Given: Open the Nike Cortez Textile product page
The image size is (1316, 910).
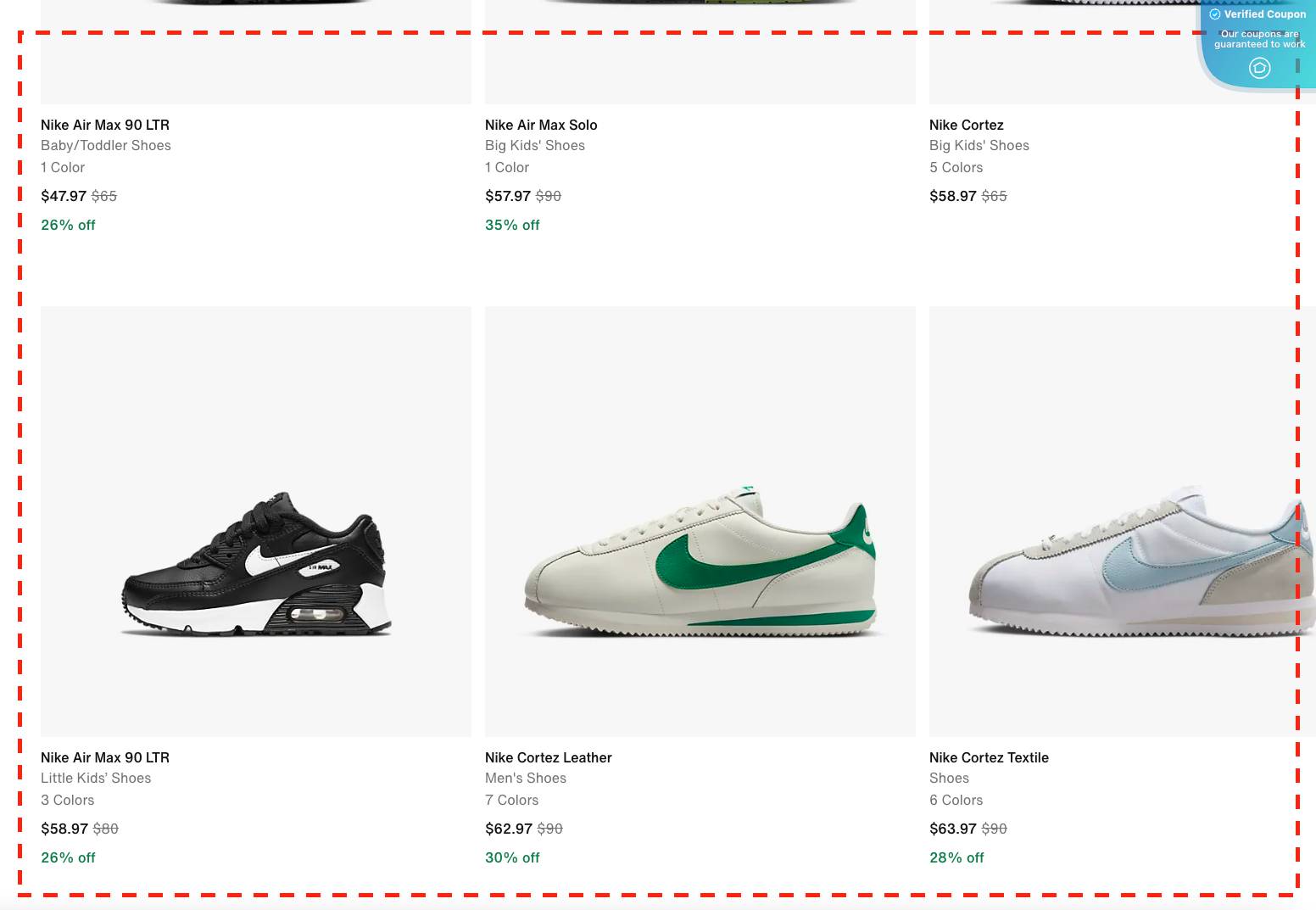Looking at the screenshot, I should click(x=989, y=757).
